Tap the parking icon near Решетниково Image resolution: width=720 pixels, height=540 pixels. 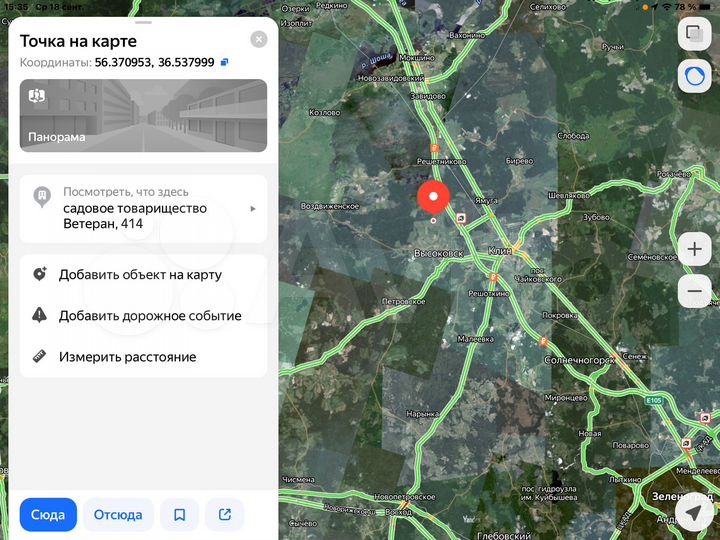(434, 148)
